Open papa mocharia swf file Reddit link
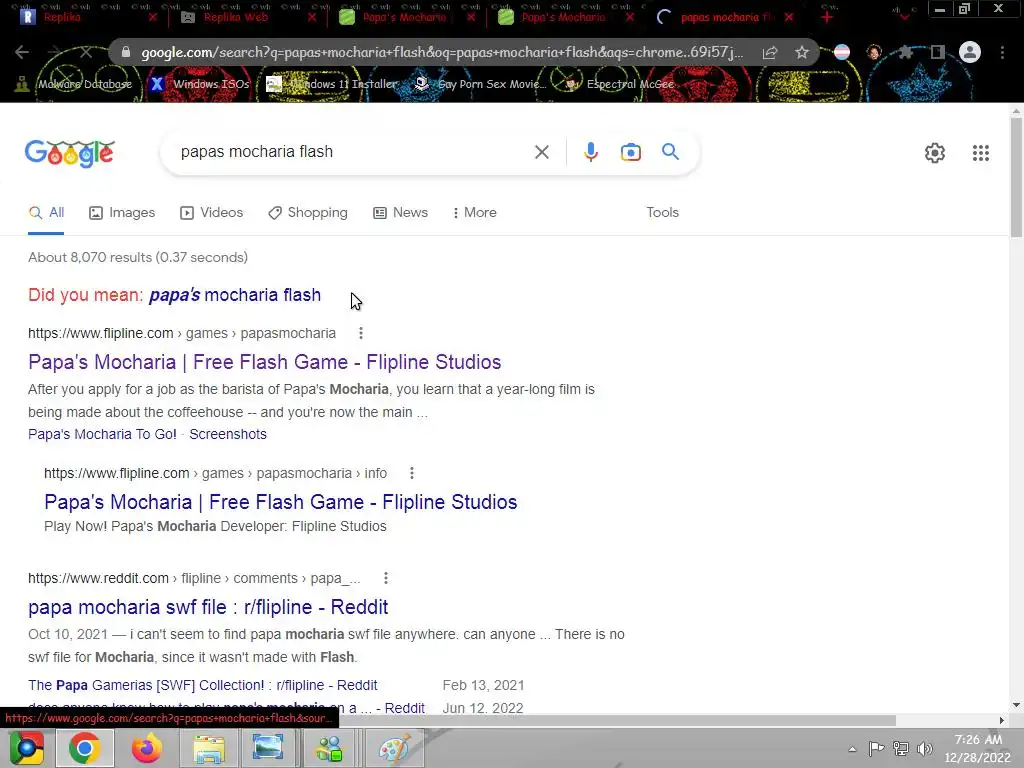1024x768 pixels. click(208, 607)
